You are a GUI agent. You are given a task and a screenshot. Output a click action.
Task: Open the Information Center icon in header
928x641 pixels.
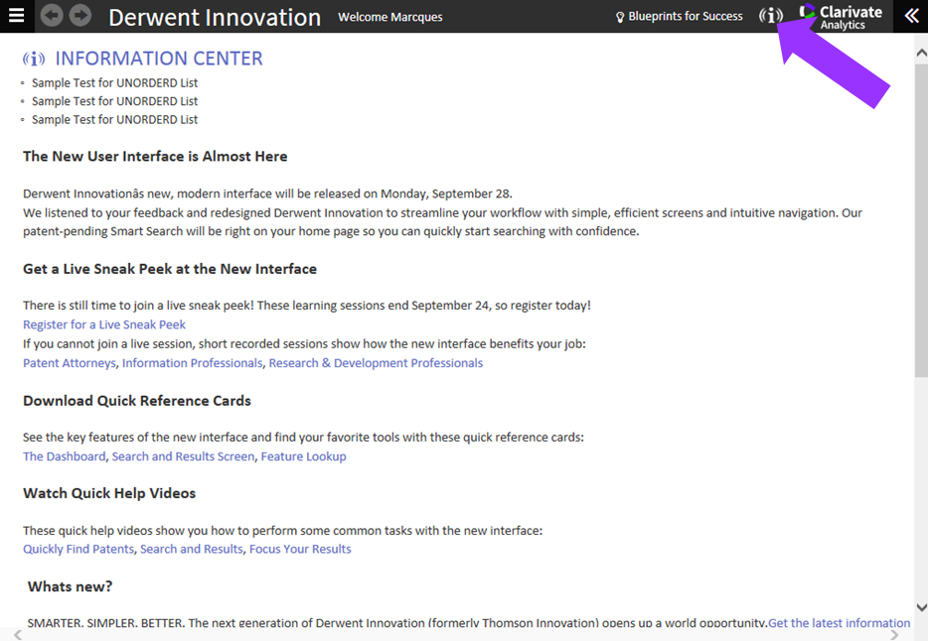click(770, 16)
